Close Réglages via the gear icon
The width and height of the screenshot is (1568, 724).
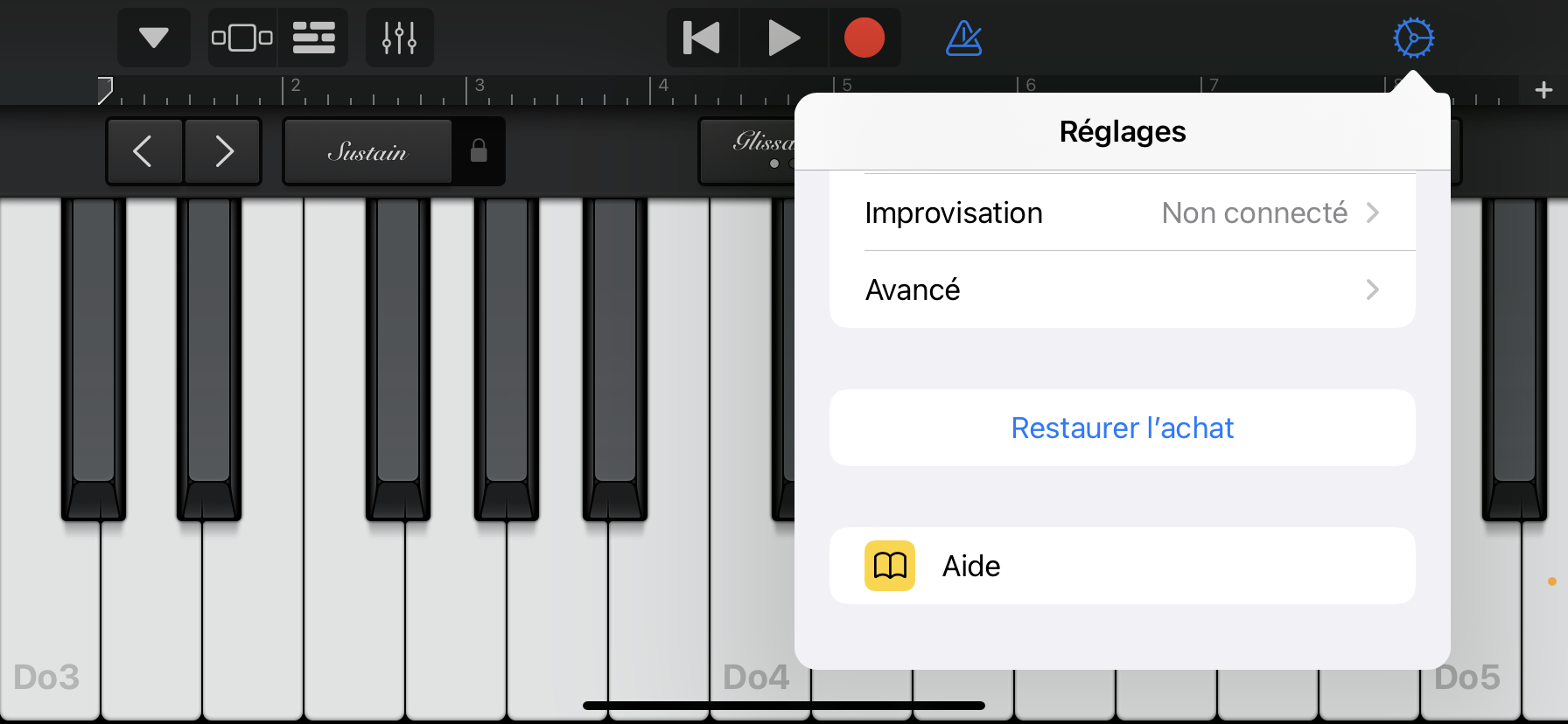click(1413, 38)
